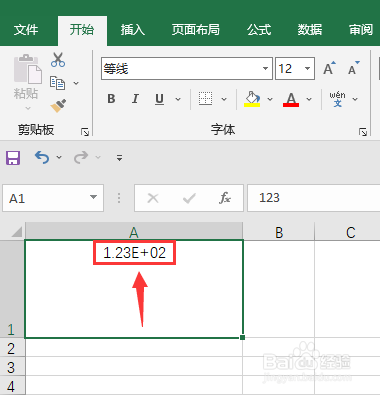Open Clipboard pane launcher
The image size is (380, 395).
[85, 132]
